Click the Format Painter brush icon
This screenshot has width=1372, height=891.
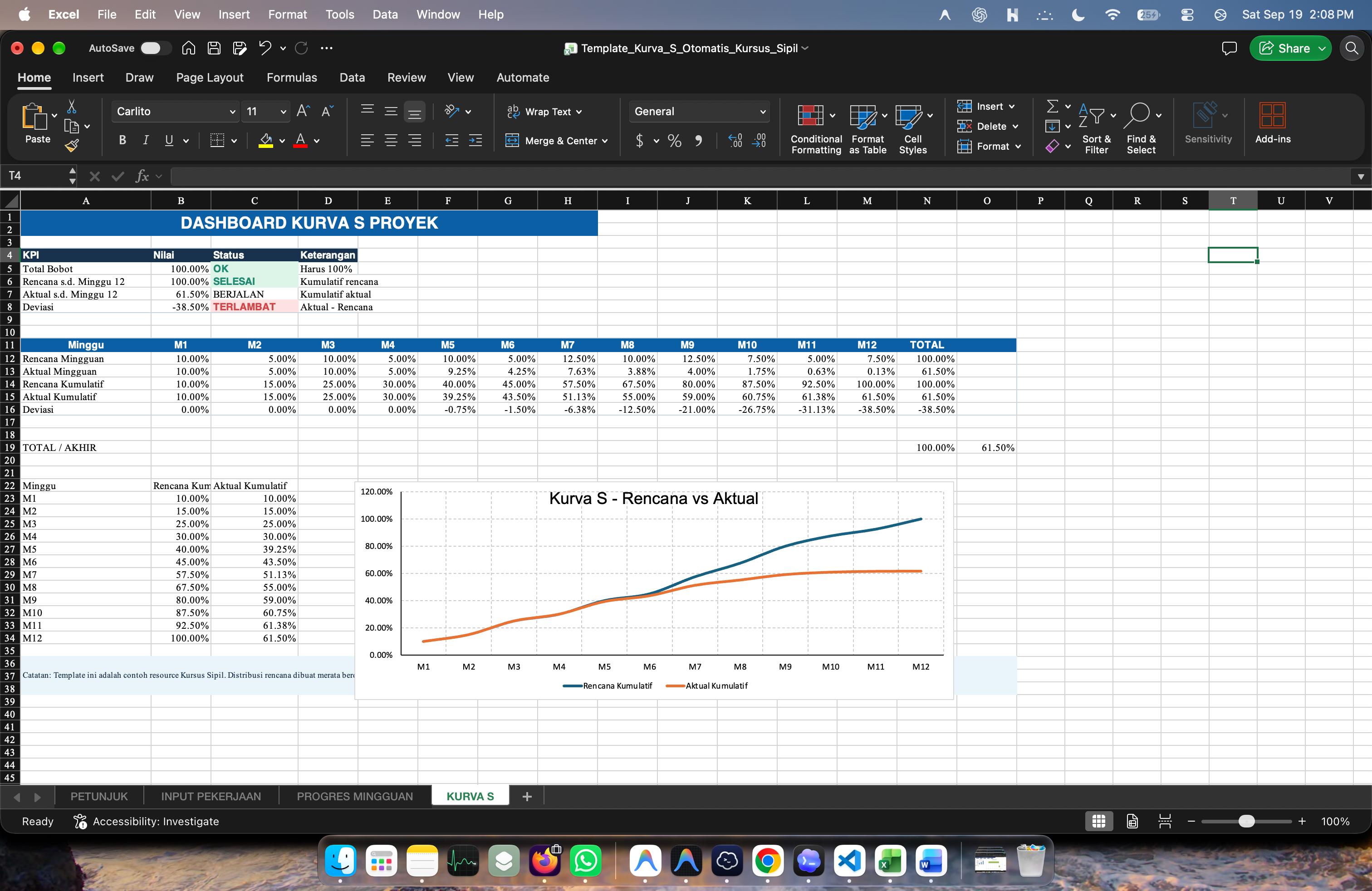(x=72, y=147)
